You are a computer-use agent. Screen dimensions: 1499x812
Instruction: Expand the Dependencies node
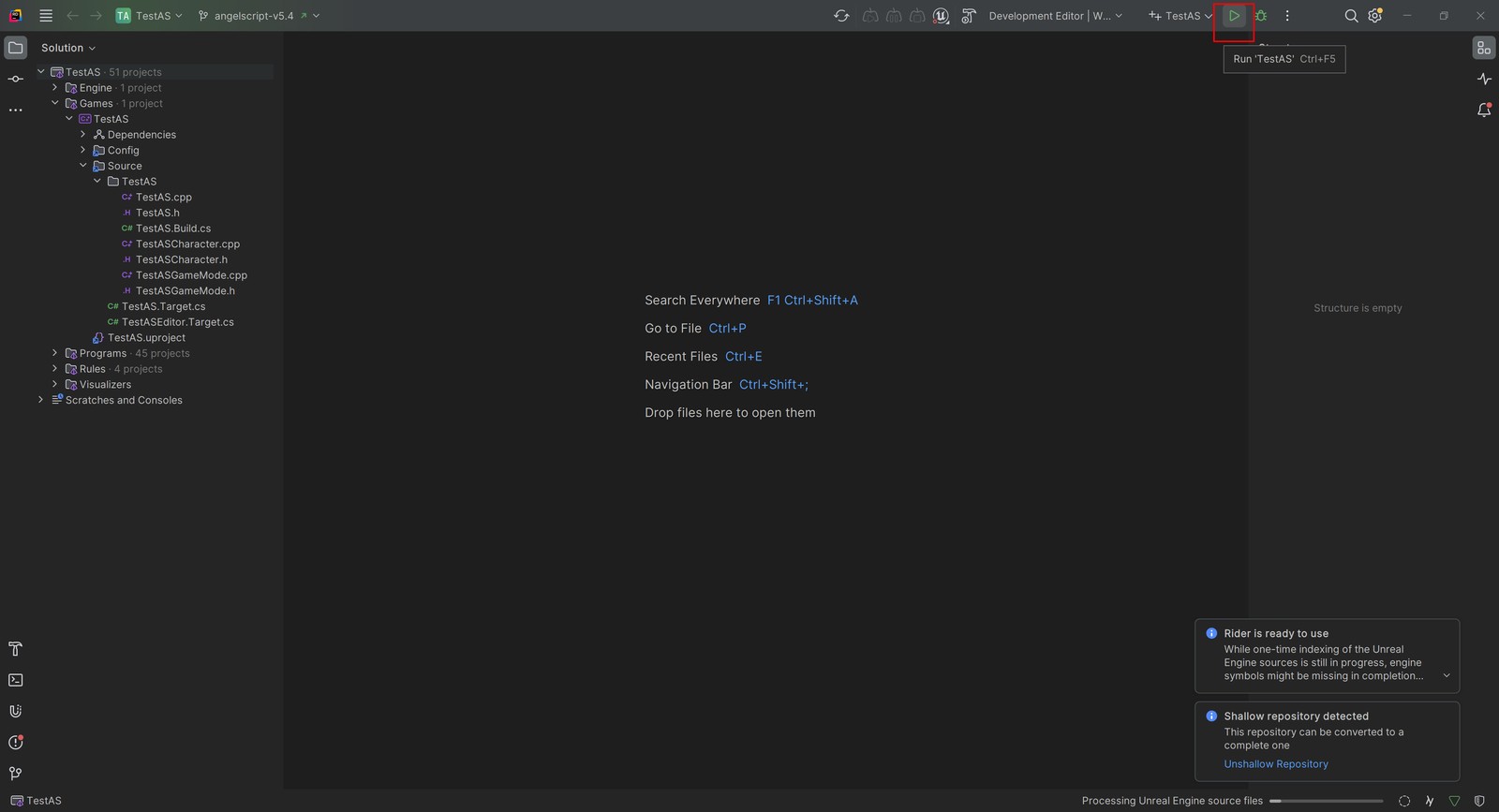pyautogui.click(x=83, y=135)
